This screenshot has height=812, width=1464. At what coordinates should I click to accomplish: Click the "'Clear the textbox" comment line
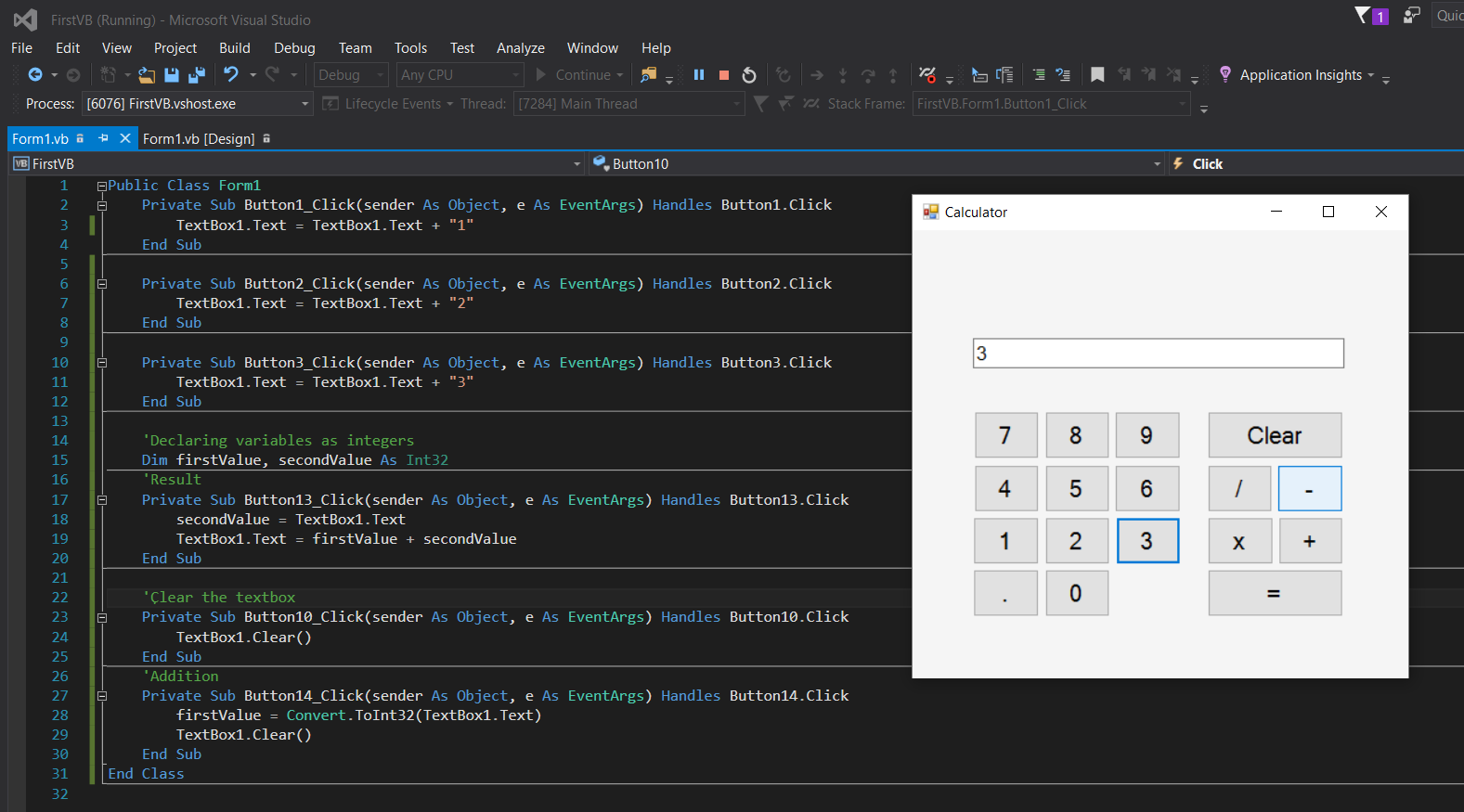(x=218, y=598)
